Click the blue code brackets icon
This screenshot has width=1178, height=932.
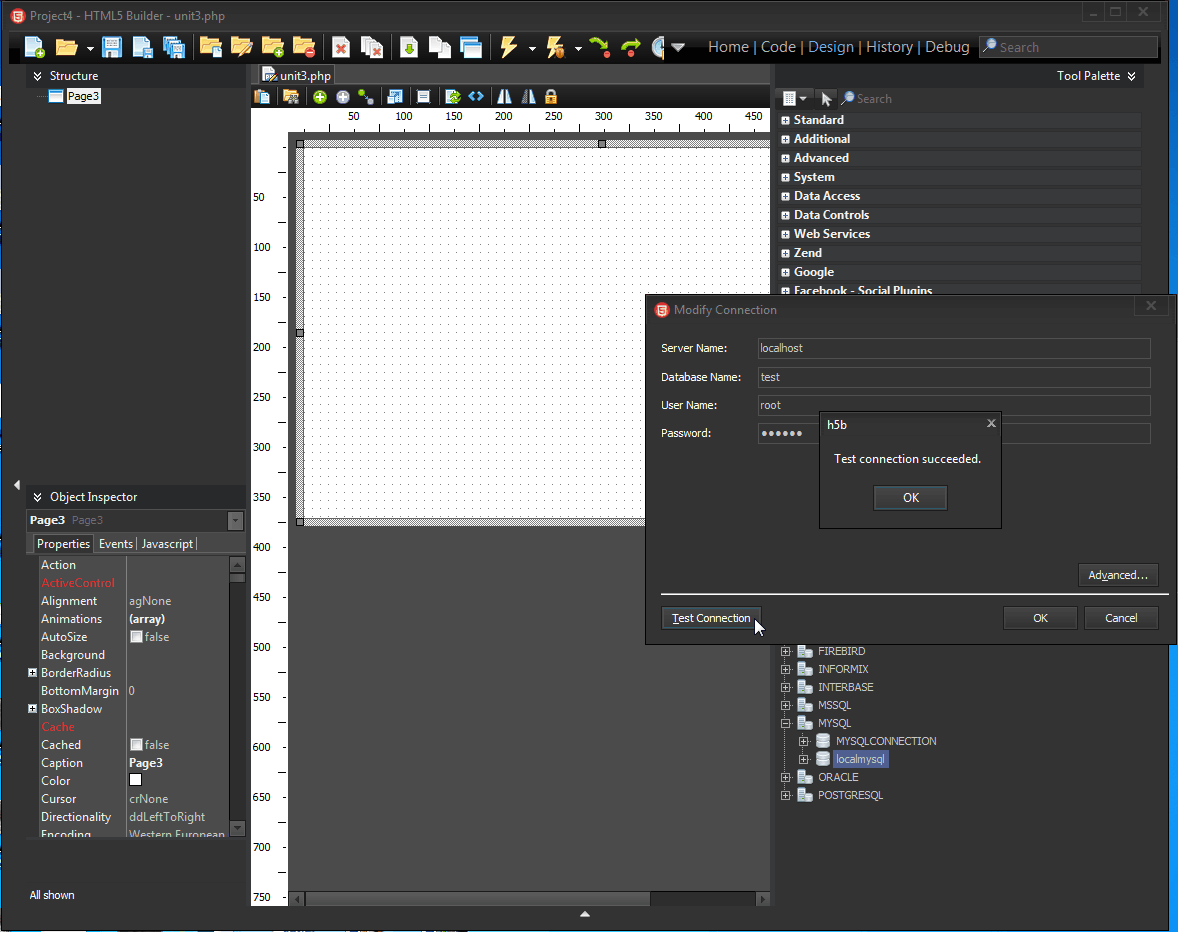tap(476, 96)
